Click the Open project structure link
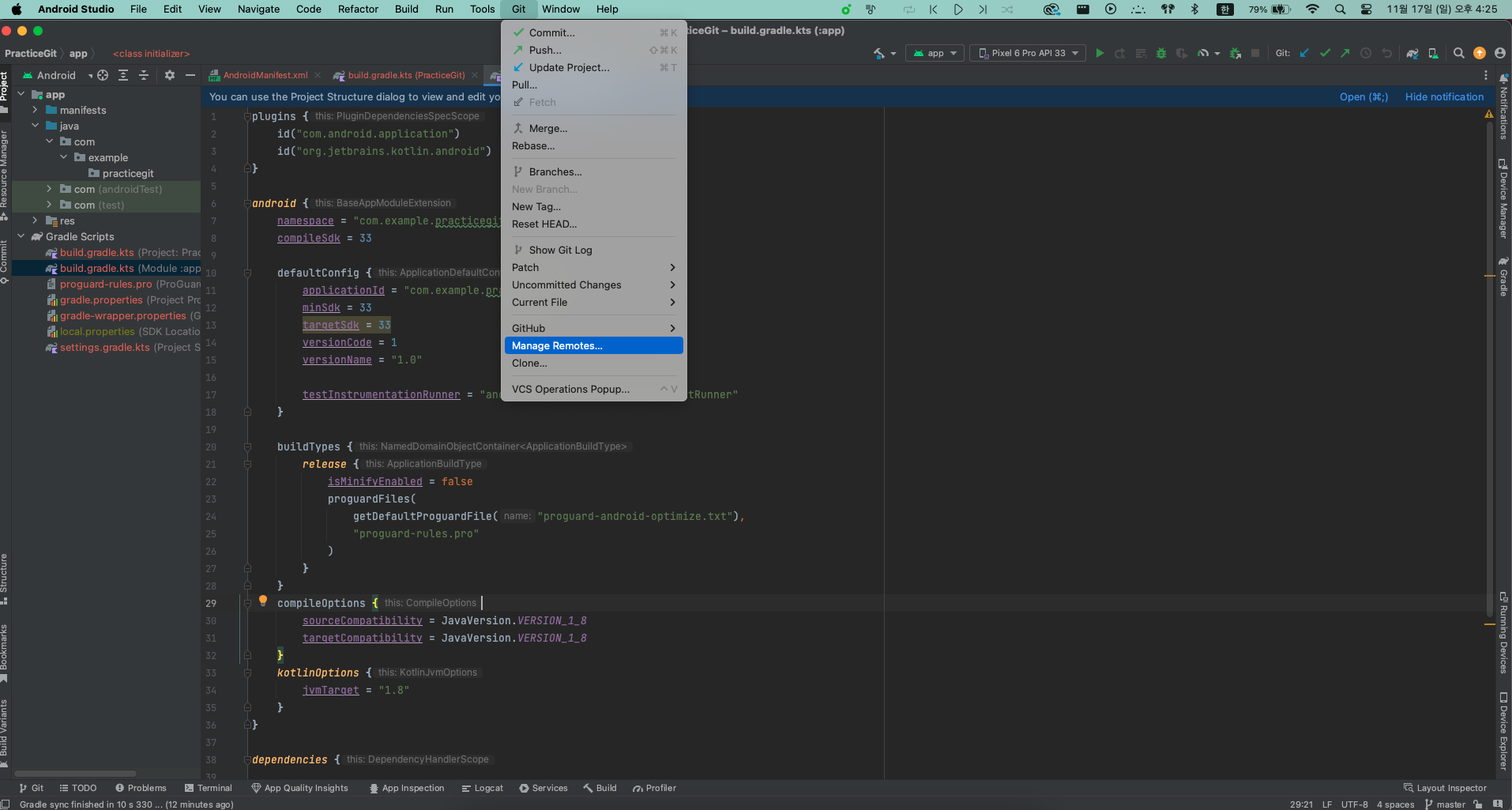The width and height of the screenshot is (1512, 810). [1363, 96]
